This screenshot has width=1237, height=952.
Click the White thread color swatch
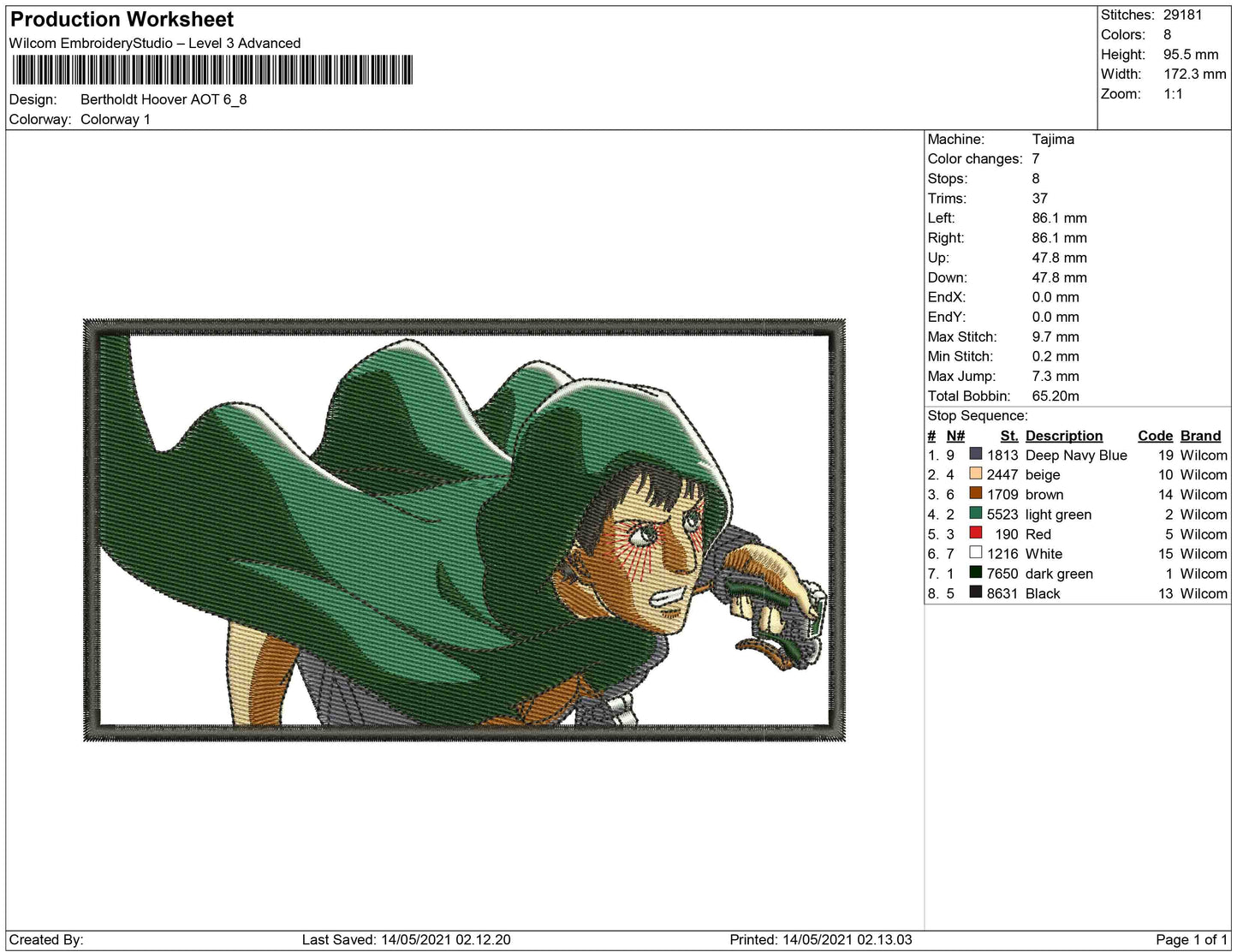point(975,553)
